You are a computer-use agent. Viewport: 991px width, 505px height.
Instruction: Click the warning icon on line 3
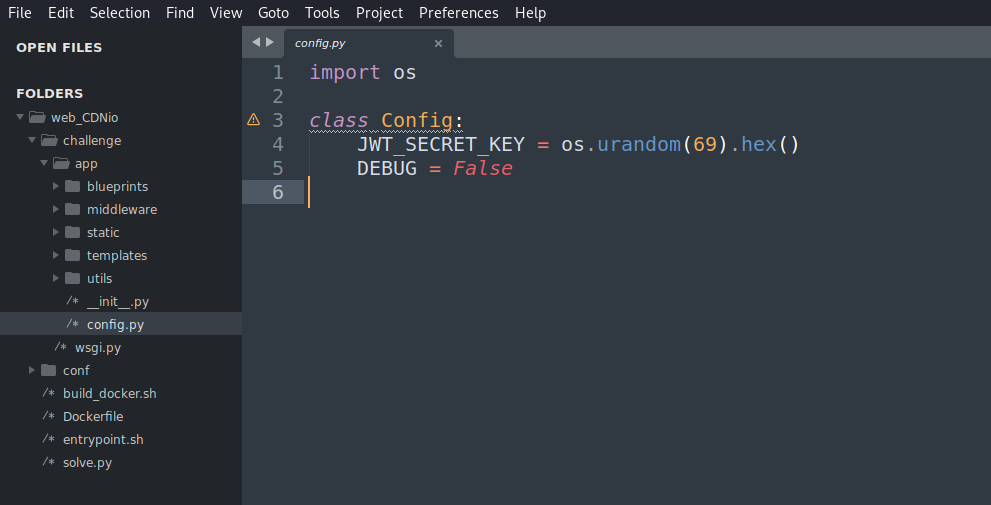click(253, 120)
